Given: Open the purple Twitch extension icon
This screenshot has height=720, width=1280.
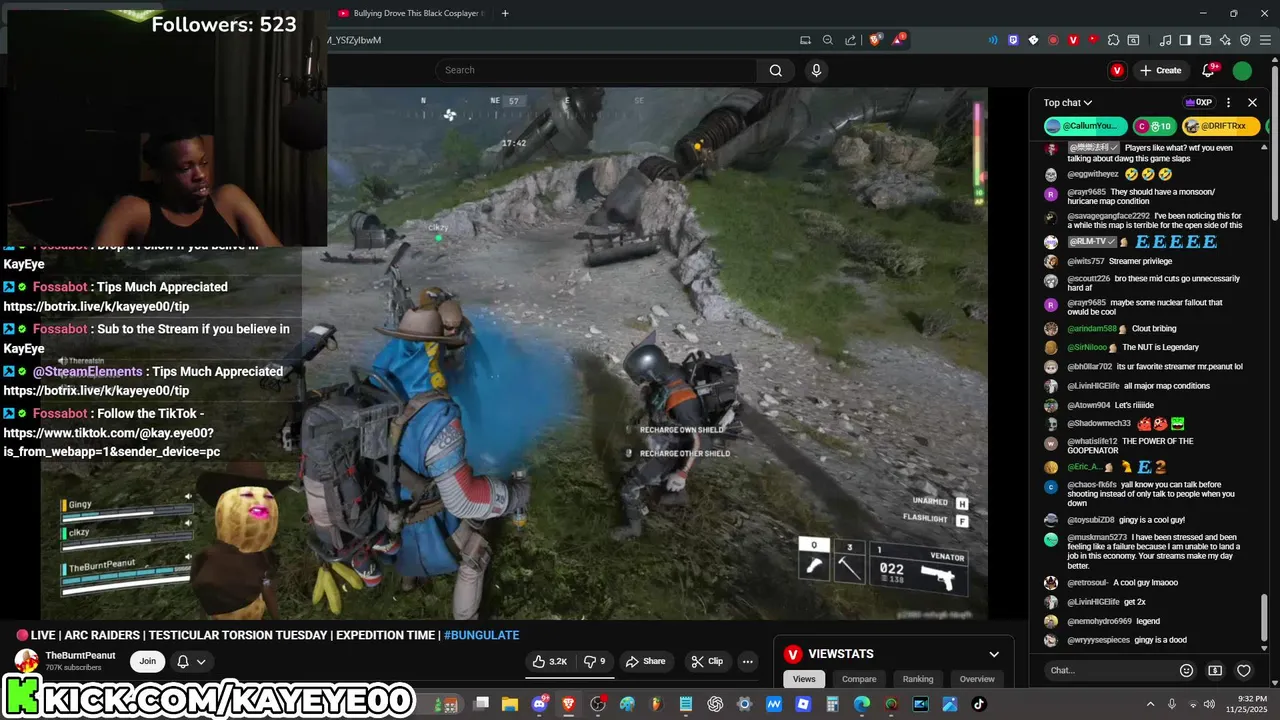Looking at the screenshot, I should point(1013,40).
